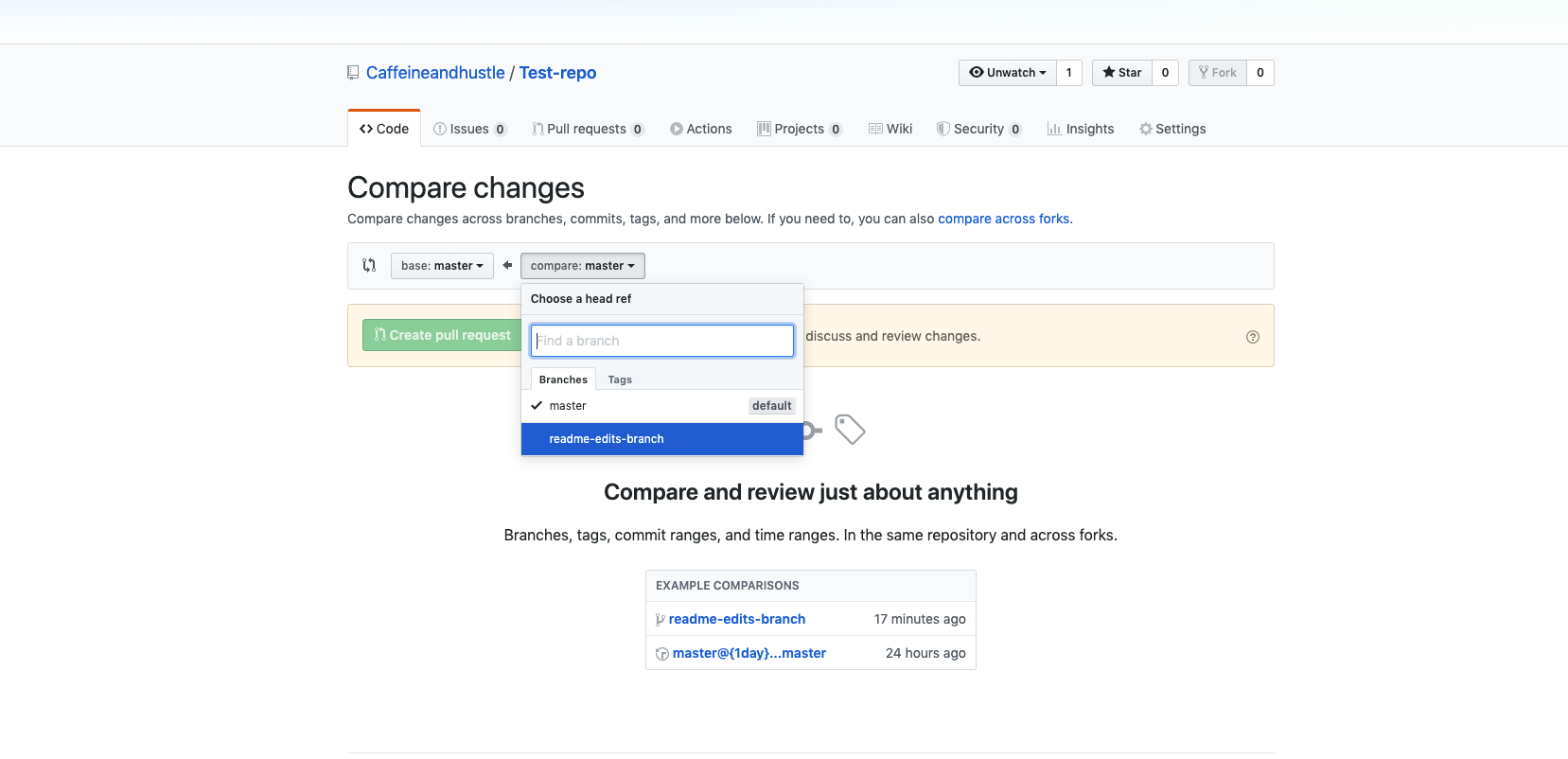Open the Code tab
Viewport: 1568px width, 759px height.
[384, 129]
